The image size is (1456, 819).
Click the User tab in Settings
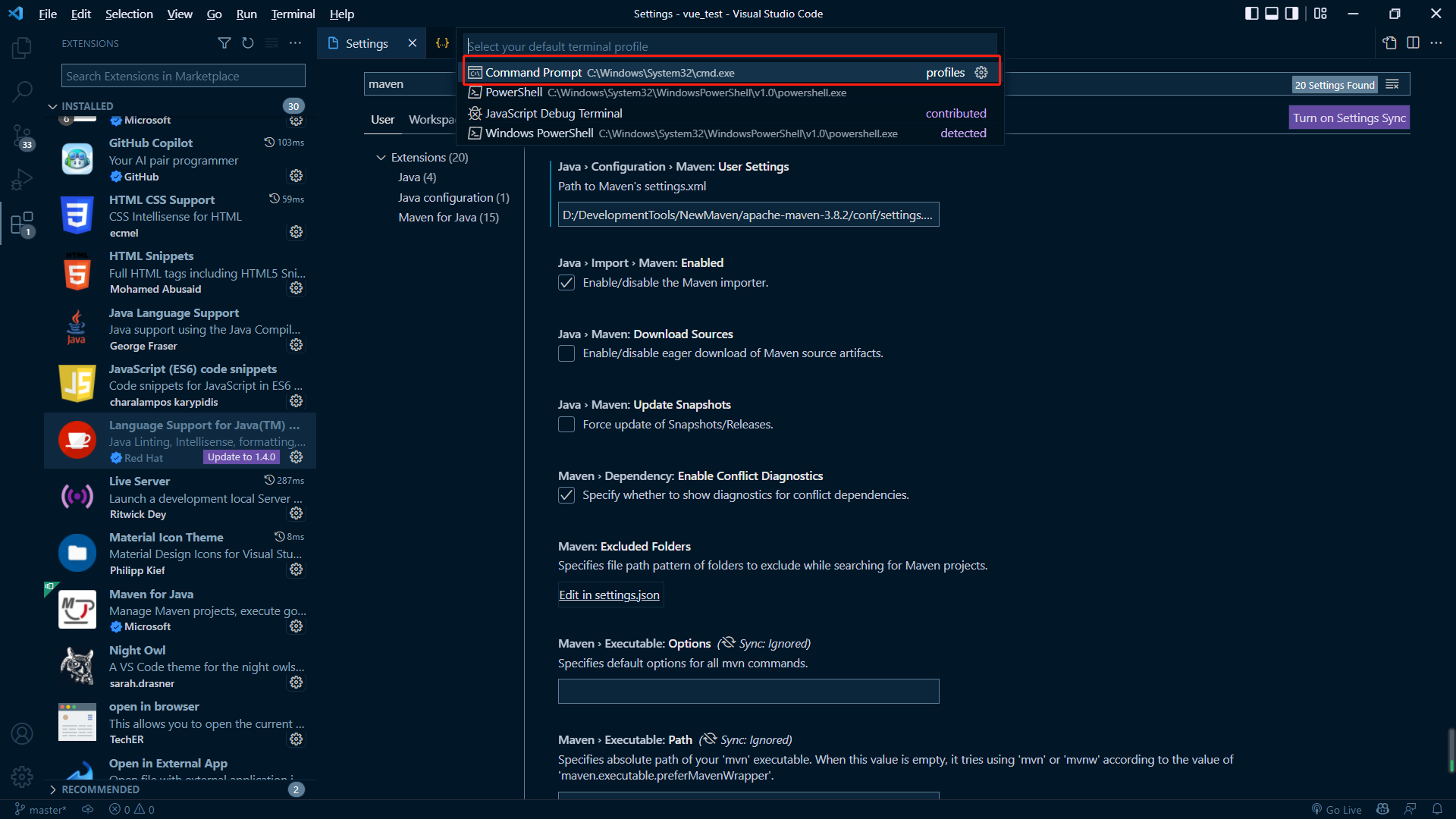pyautogui.click(x=382, y=118)
